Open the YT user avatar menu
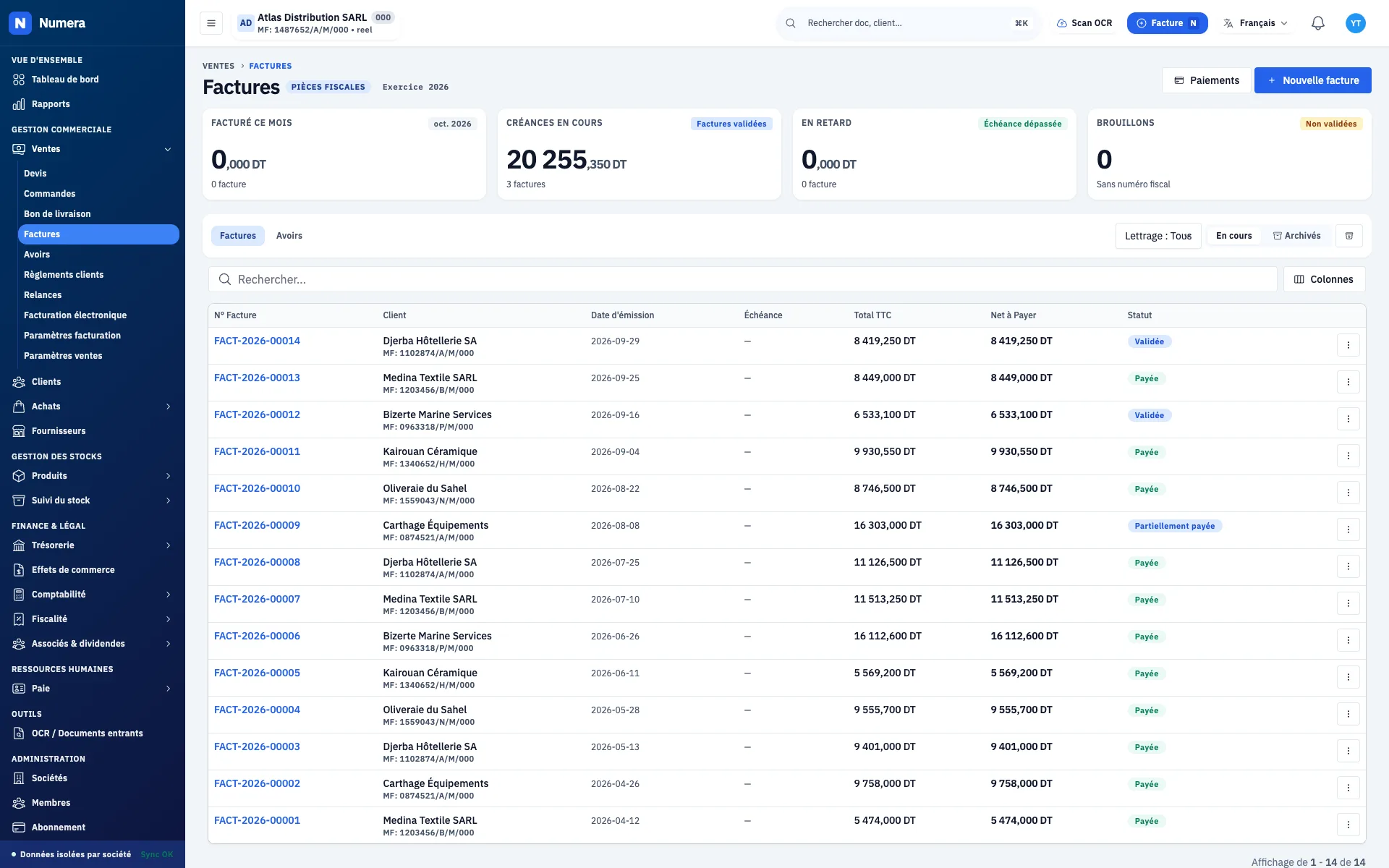The width and height of the screenshot is (1389, 868). pyautogui.click(x=1355, y=23)
